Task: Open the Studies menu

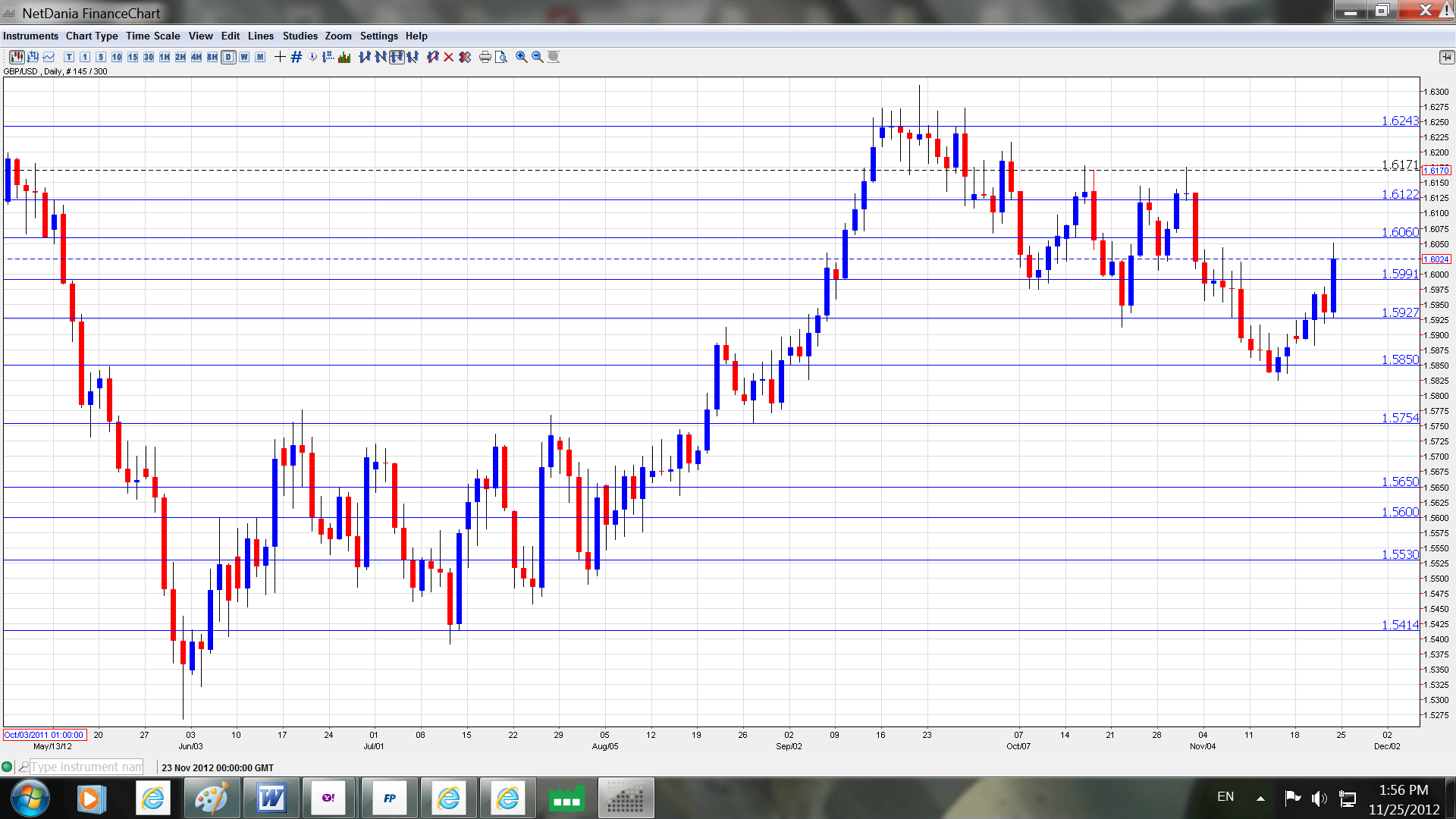Action: (300, 36)
